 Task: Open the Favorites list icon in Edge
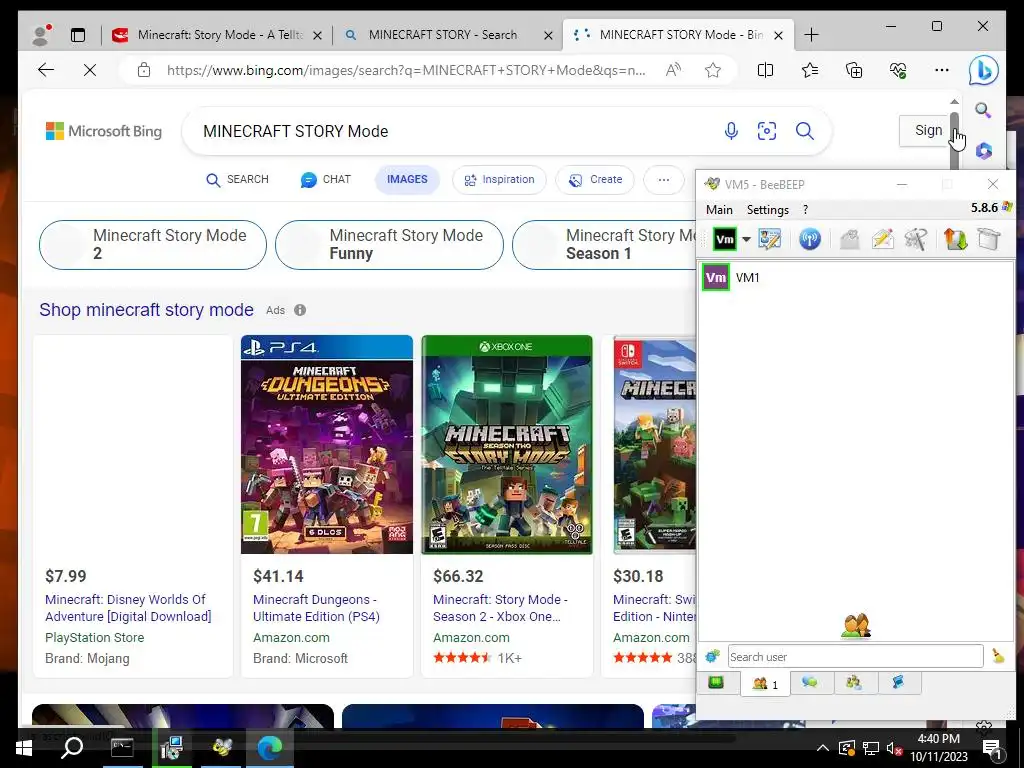click(x=810, y=70)
